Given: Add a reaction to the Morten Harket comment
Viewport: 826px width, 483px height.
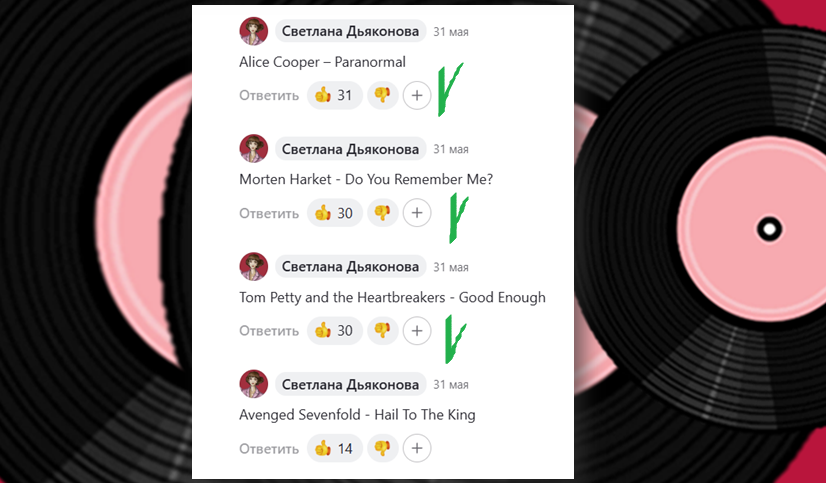Looking at the screenshot, I should 417,213.
